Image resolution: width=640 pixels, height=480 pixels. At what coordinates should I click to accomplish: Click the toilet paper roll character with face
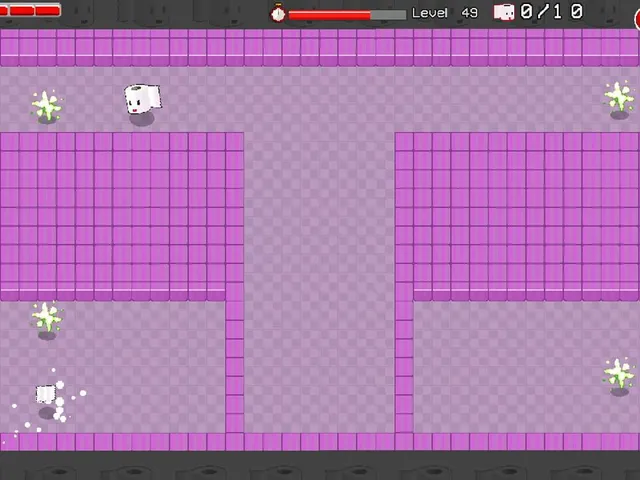tap(142, 98)
